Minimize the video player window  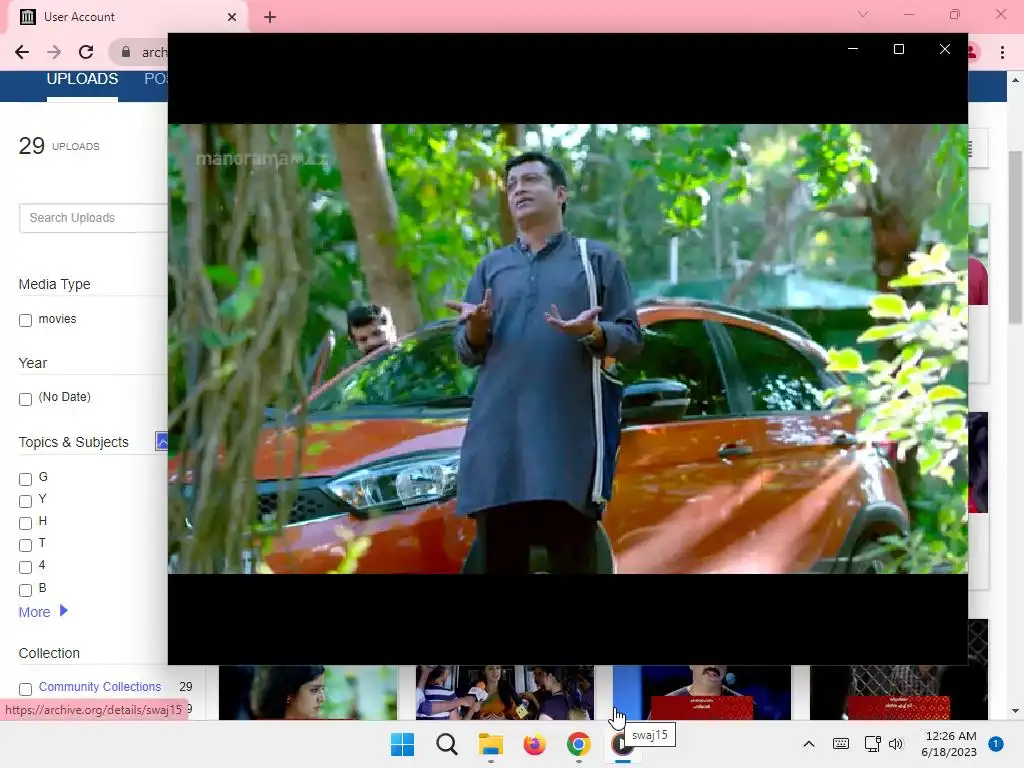click(852, 49)
